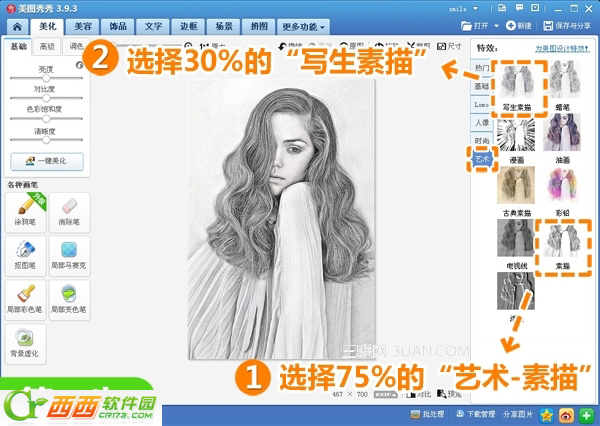Click the green plus share icon
The height and width of the screenshot is (426, 600).
coord(586,415)
